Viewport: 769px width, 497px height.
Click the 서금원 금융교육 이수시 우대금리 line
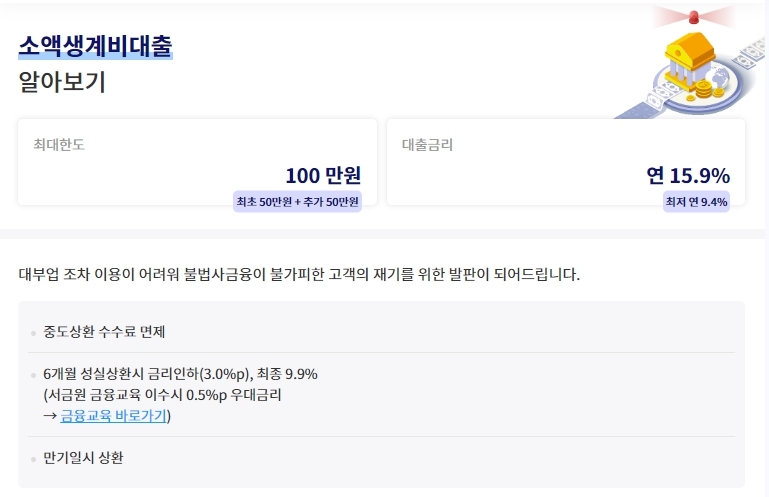click(162, 394)
